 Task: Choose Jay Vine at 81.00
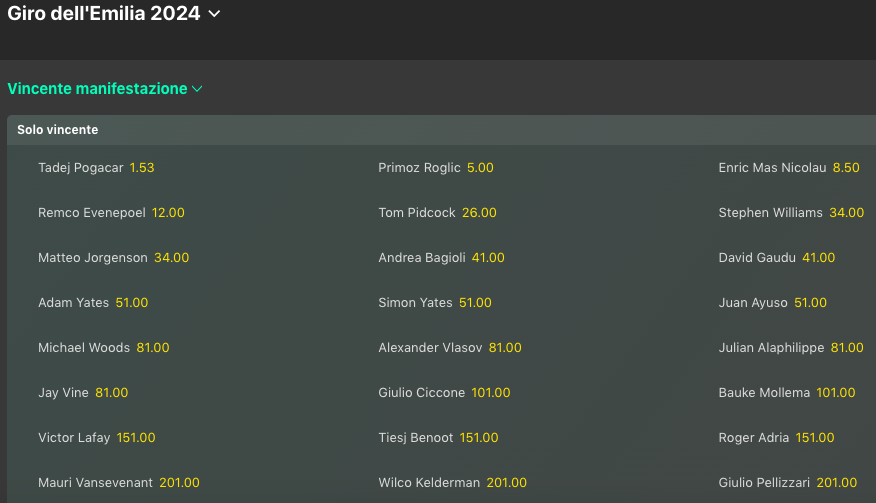83,393
